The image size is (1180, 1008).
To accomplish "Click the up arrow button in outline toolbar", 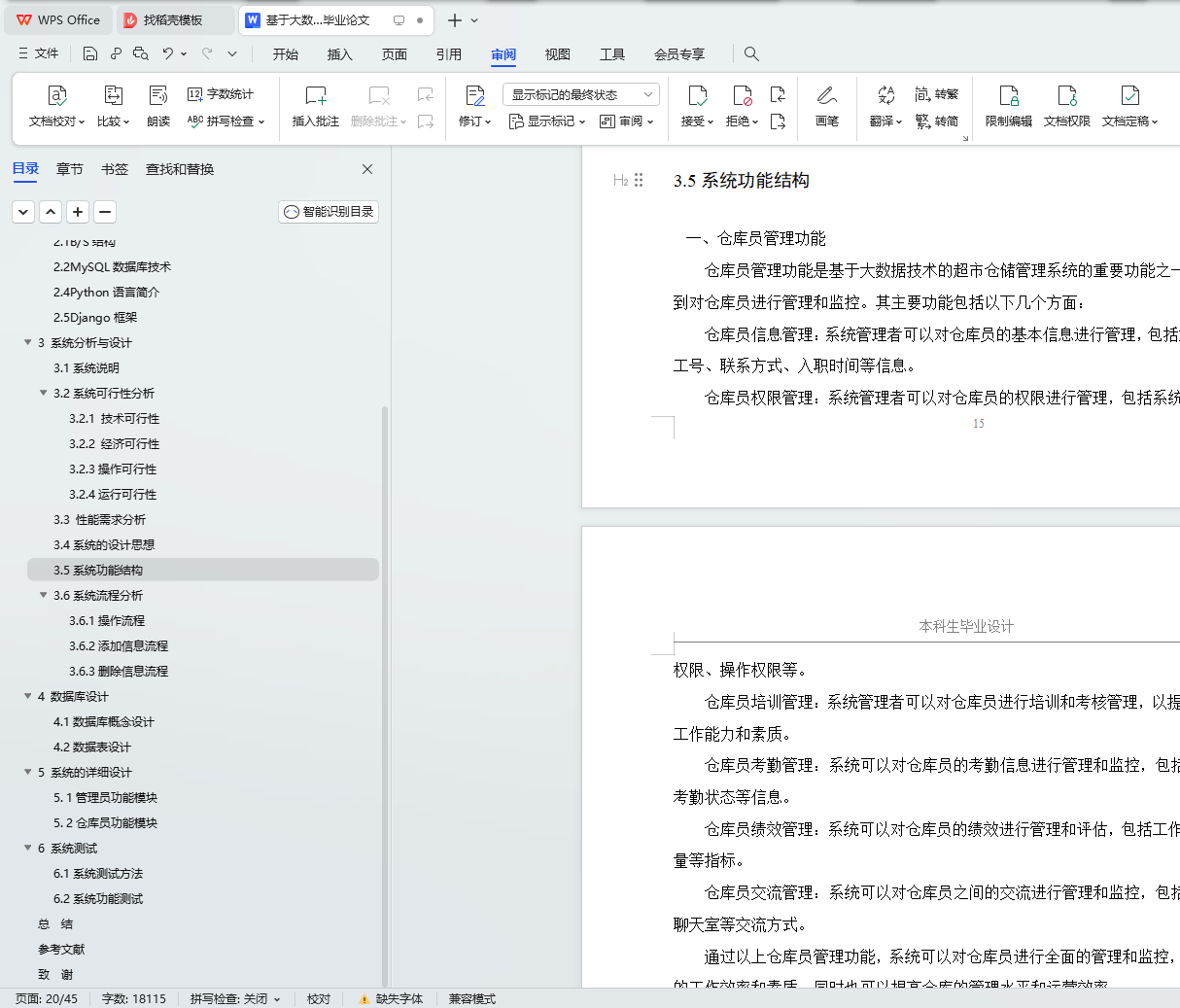I will tap(51, 211).
